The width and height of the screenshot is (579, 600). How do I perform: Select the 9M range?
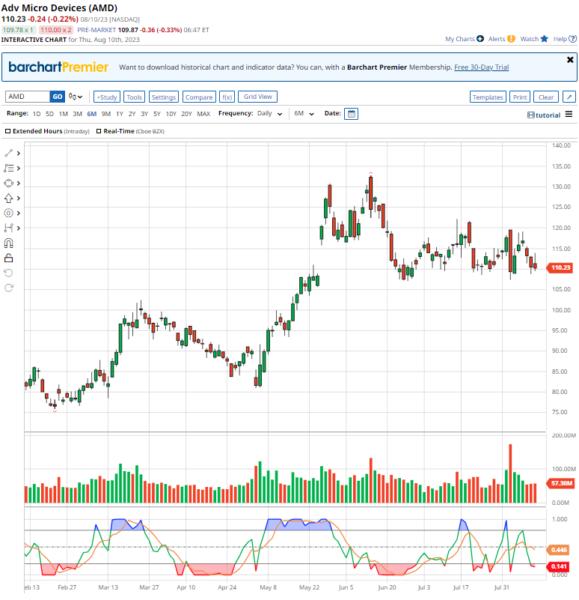[x=106, y=114]
